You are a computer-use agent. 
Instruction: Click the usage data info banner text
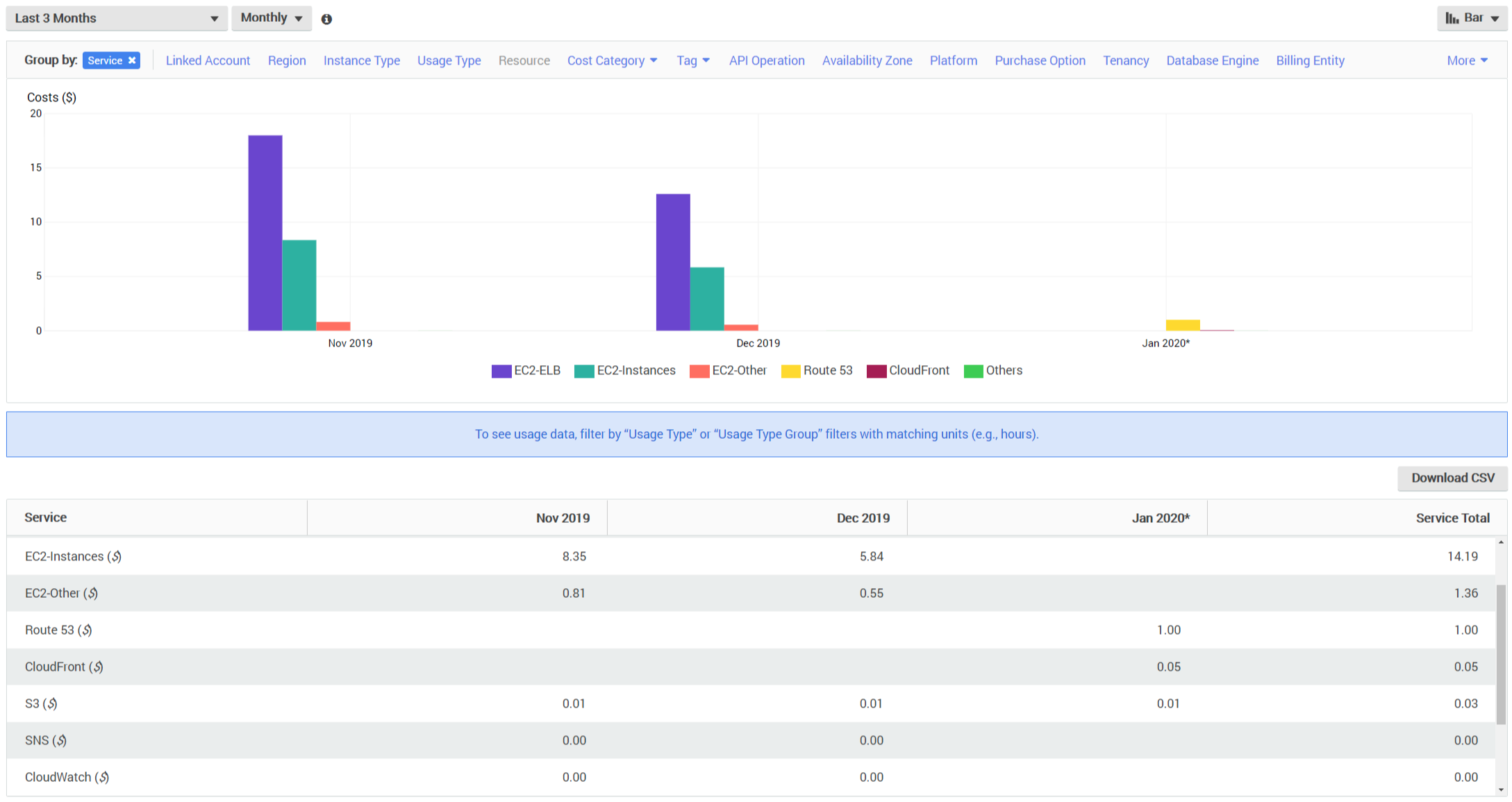[x=756, y=434]
